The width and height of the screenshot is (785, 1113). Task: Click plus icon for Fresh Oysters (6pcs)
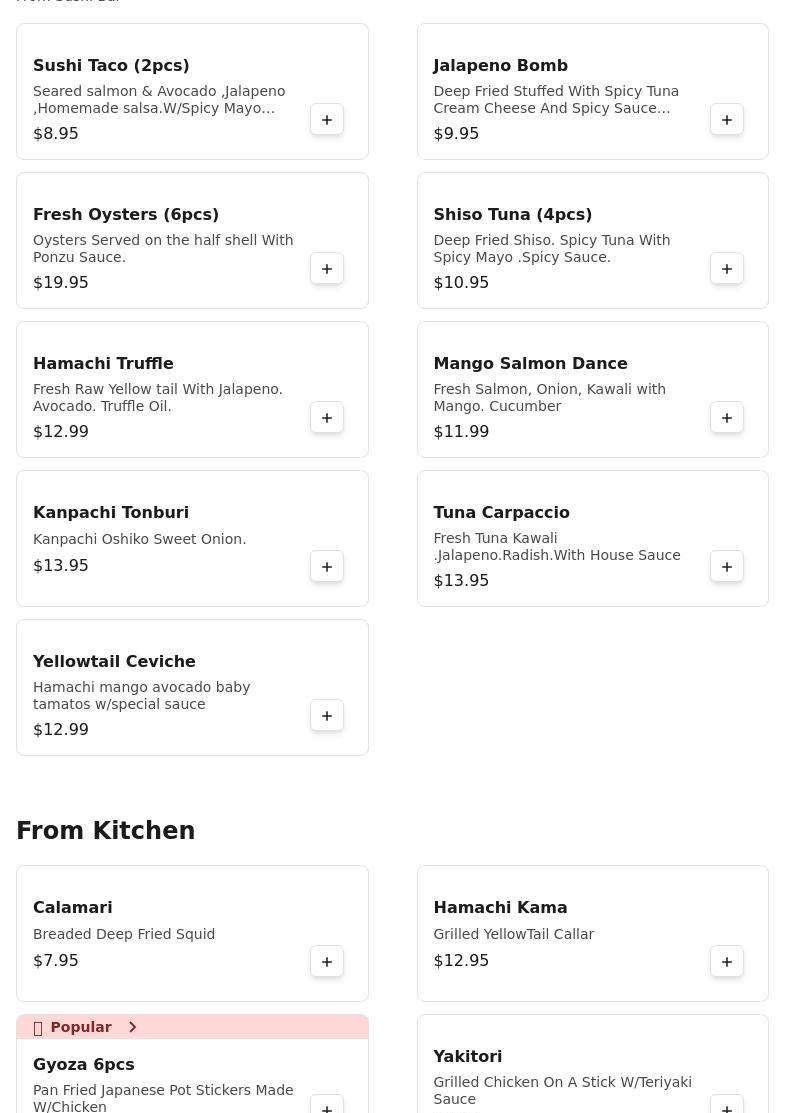click(327, 269)
